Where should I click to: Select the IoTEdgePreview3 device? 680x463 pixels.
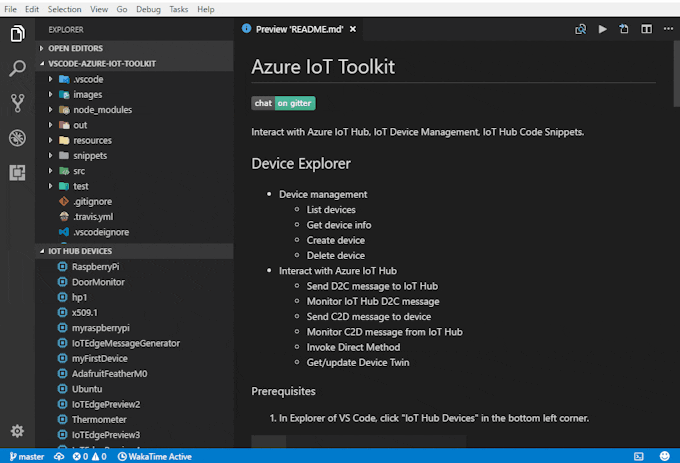[x=134, y=434]
